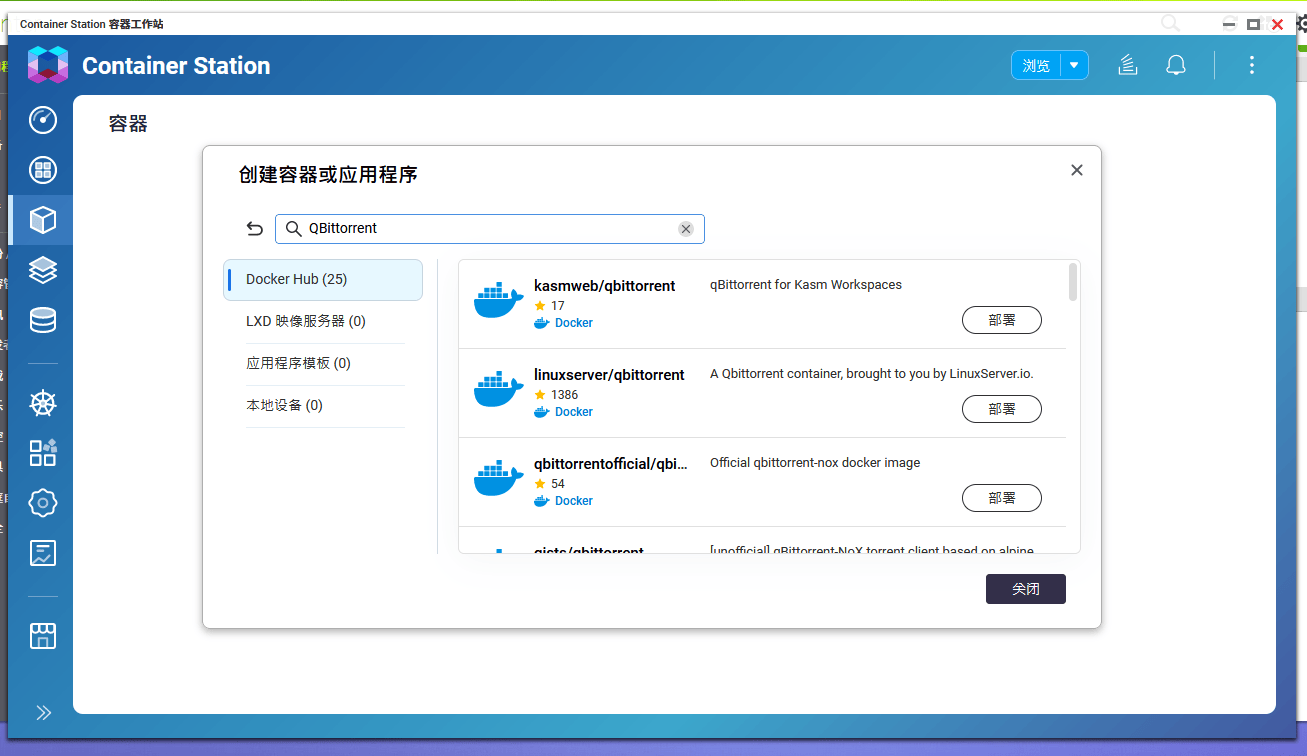This screenshot has width=1307, height=756.
Task: Open Docker link under qbittorrentofficial
Action: (x=574, y=501)
